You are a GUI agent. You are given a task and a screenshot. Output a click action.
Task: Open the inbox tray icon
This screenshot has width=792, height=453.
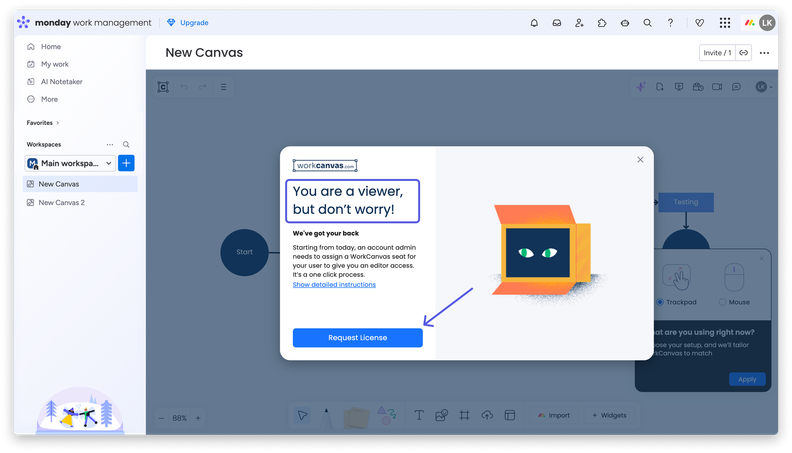click(557, 23)
